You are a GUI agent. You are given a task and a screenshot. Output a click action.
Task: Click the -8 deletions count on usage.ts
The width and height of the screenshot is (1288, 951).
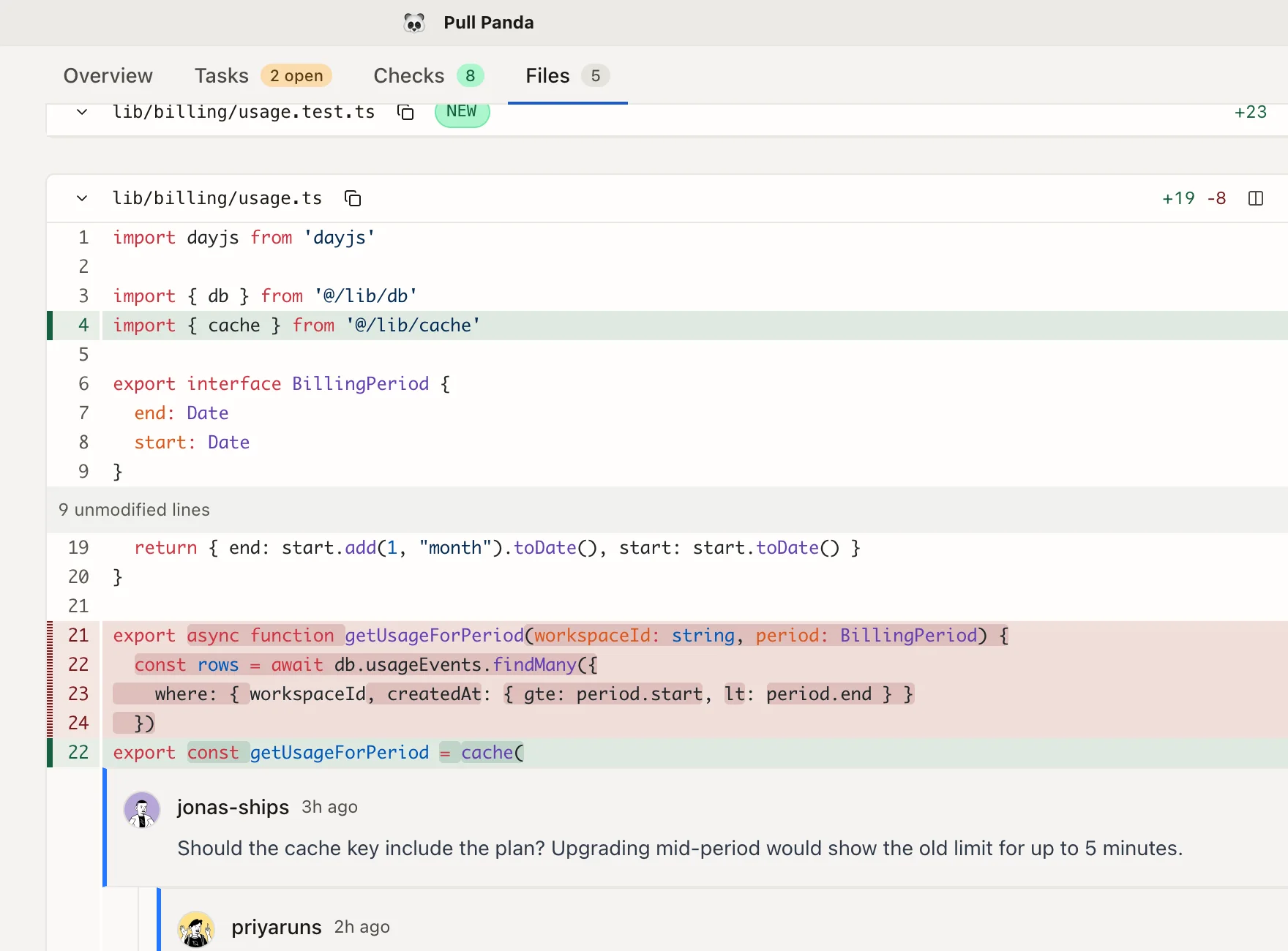1217,198
